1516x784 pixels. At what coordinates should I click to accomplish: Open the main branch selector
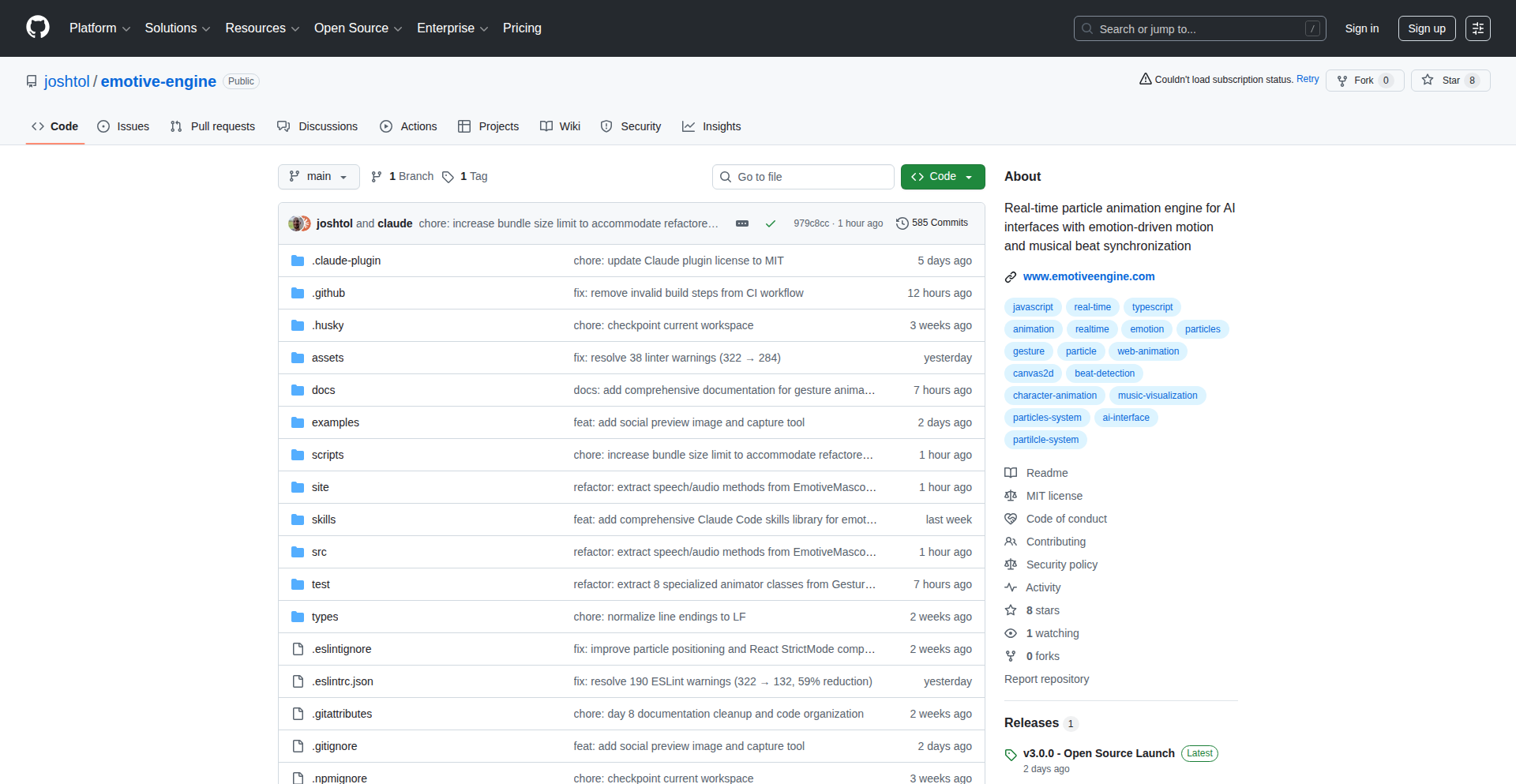pos(319,177)
